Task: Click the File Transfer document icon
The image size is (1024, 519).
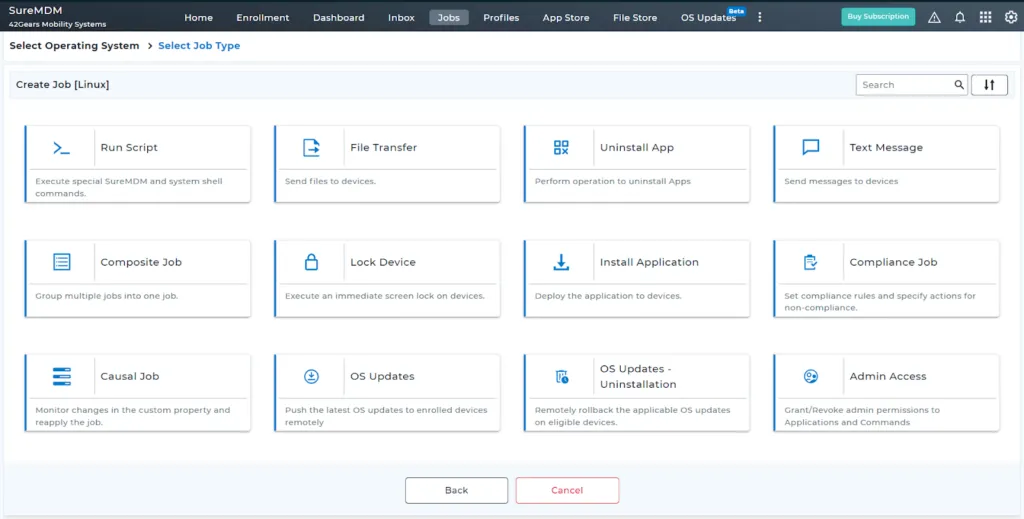Action: click(312, 148)
